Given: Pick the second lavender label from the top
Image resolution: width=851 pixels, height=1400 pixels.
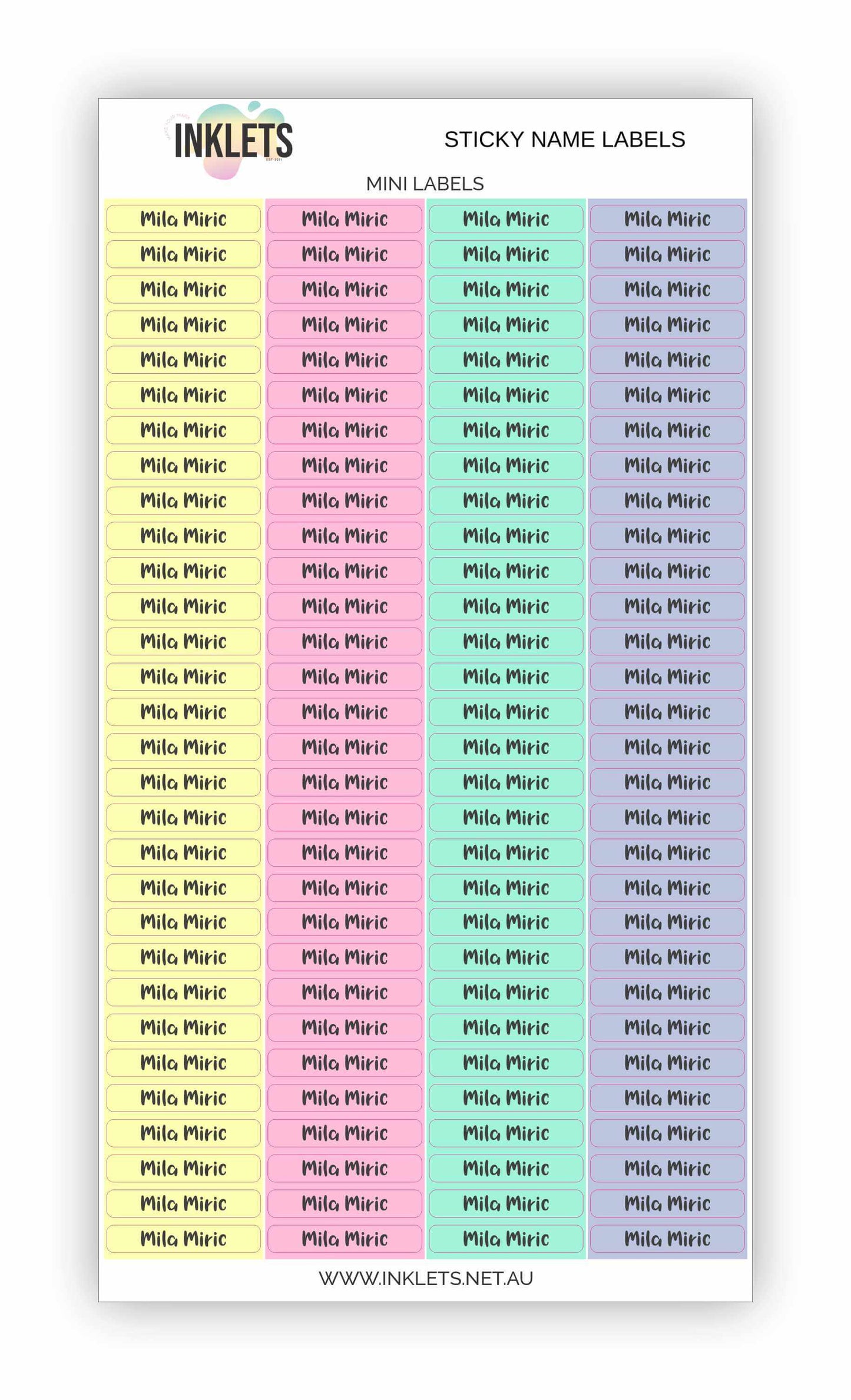Looking at the screenshot, I should (x=667, y=254).
